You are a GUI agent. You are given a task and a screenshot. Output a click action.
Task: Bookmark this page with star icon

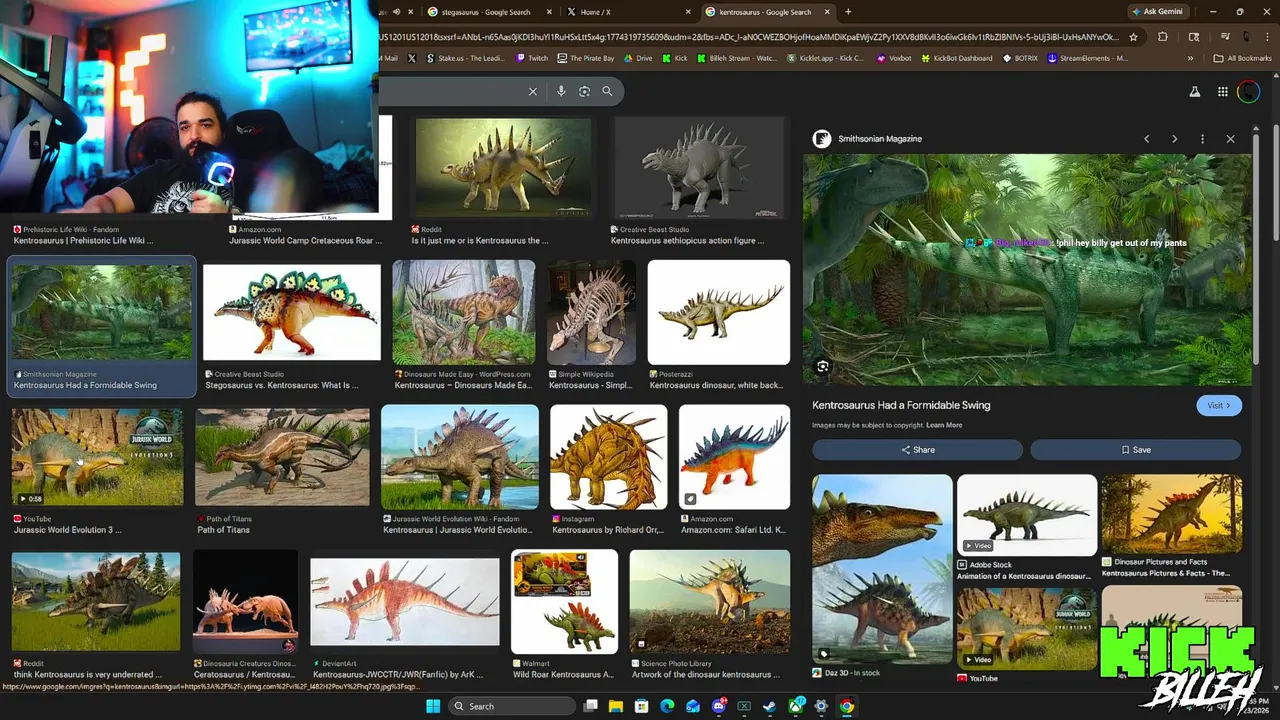pos(1133,37)
